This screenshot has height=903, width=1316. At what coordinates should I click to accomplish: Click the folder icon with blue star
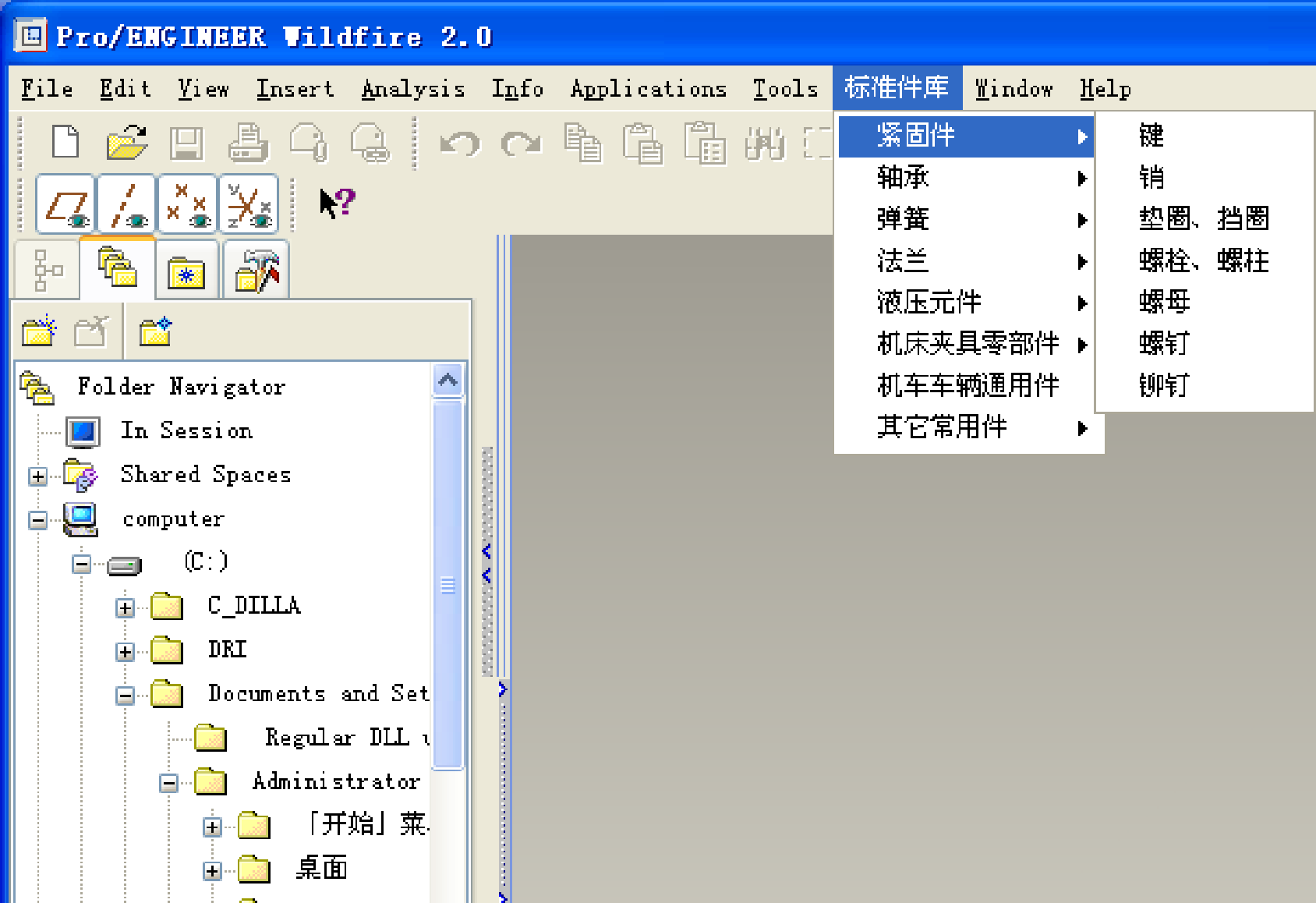pos(155,331)
